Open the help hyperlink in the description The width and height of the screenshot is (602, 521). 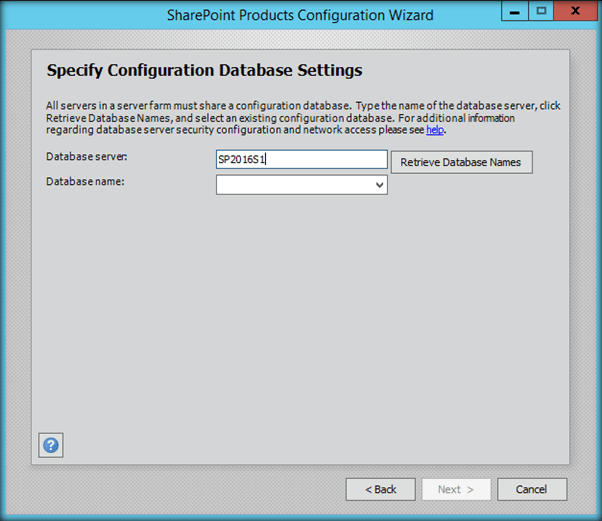coord(435,130)
